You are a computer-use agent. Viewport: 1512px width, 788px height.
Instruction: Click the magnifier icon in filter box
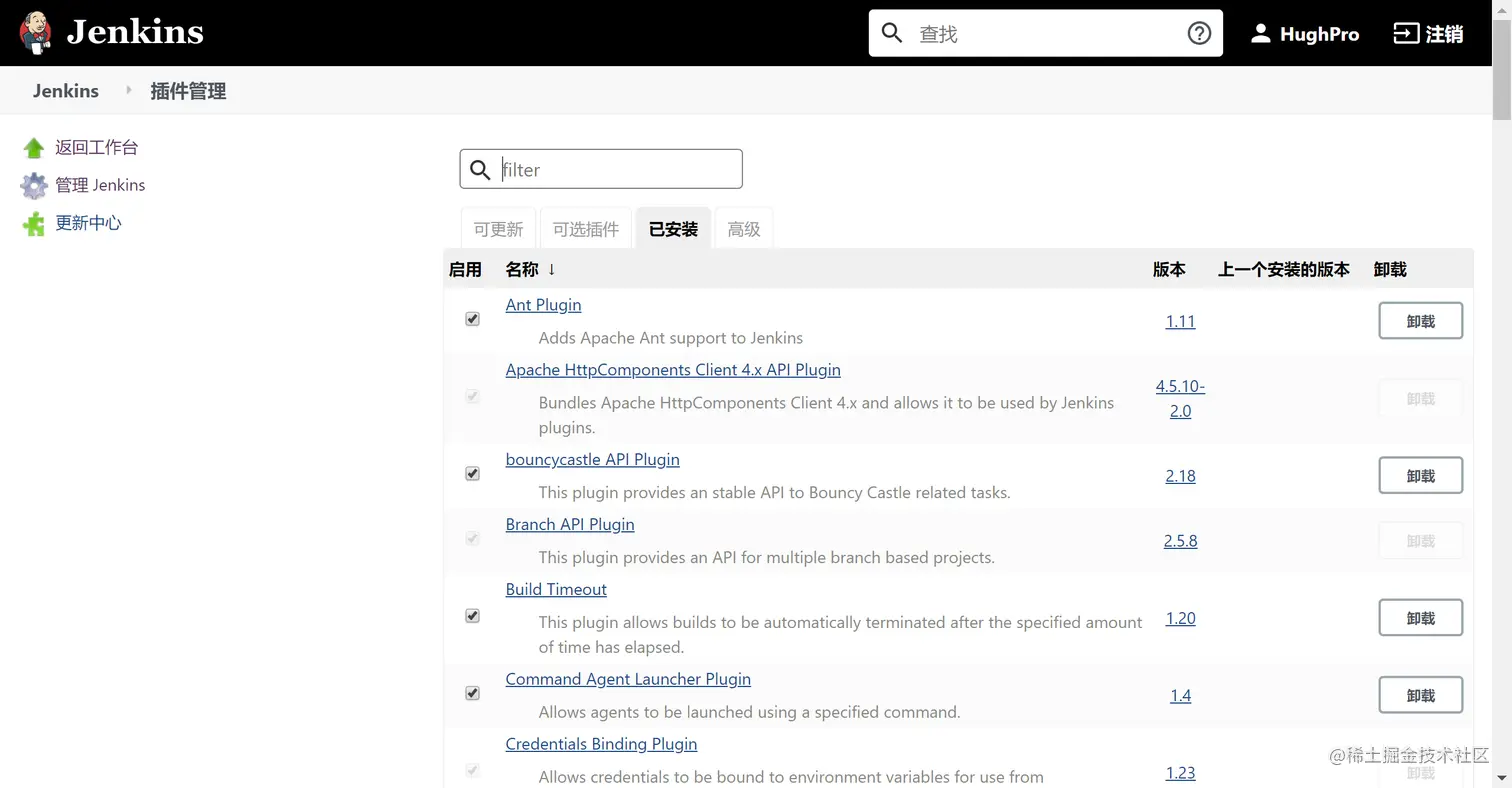pyautogui.click(x=481, y=169)
